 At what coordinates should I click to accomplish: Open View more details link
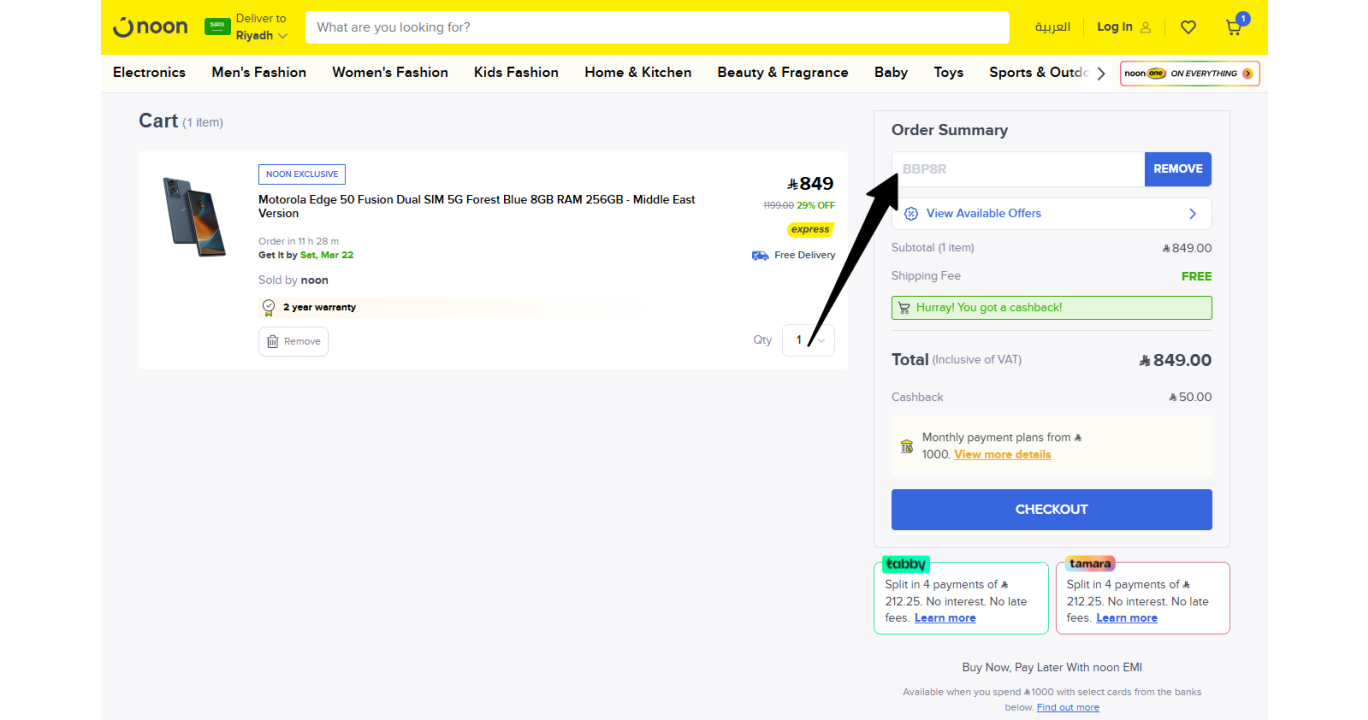point(1002,454)
